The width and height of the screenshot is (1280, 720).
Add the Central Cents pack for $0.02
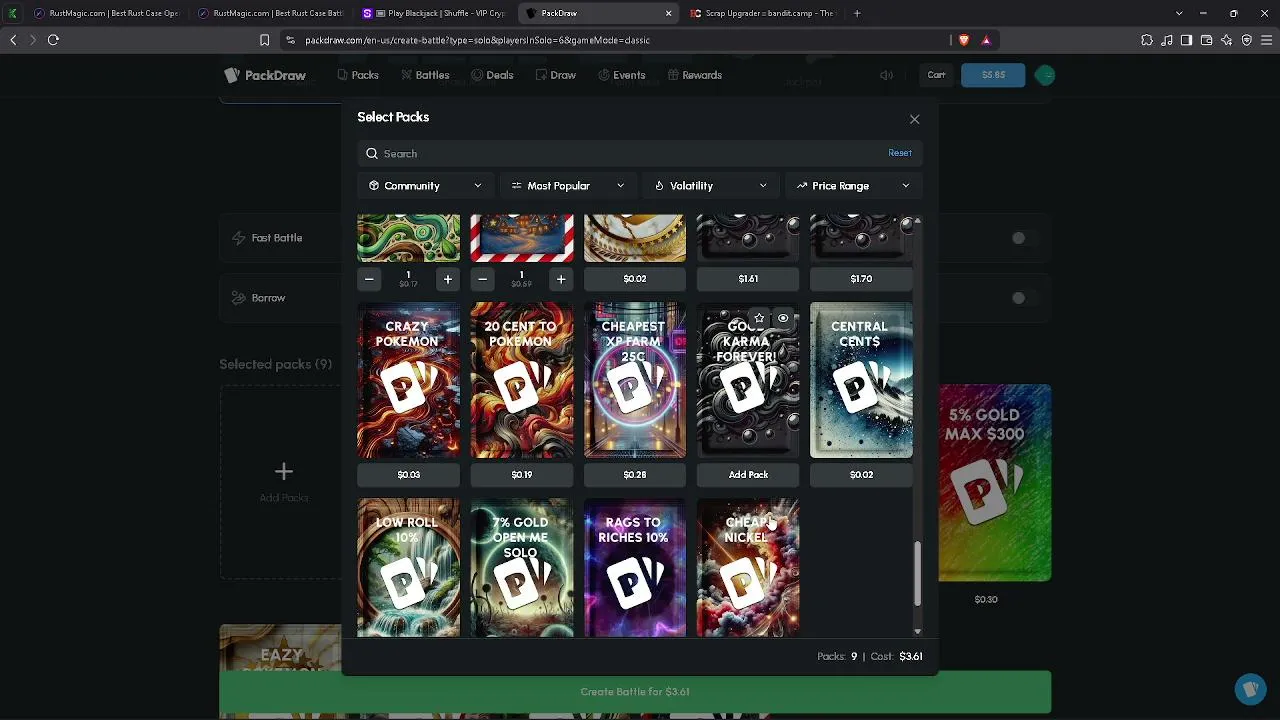[861, 475]
